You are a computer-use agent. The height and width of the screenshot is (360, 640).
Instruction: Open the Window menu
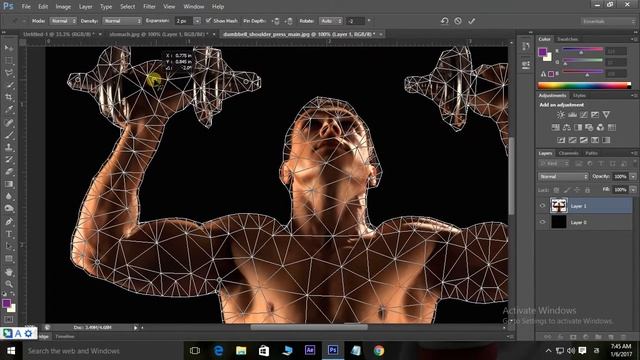[193, 7]
